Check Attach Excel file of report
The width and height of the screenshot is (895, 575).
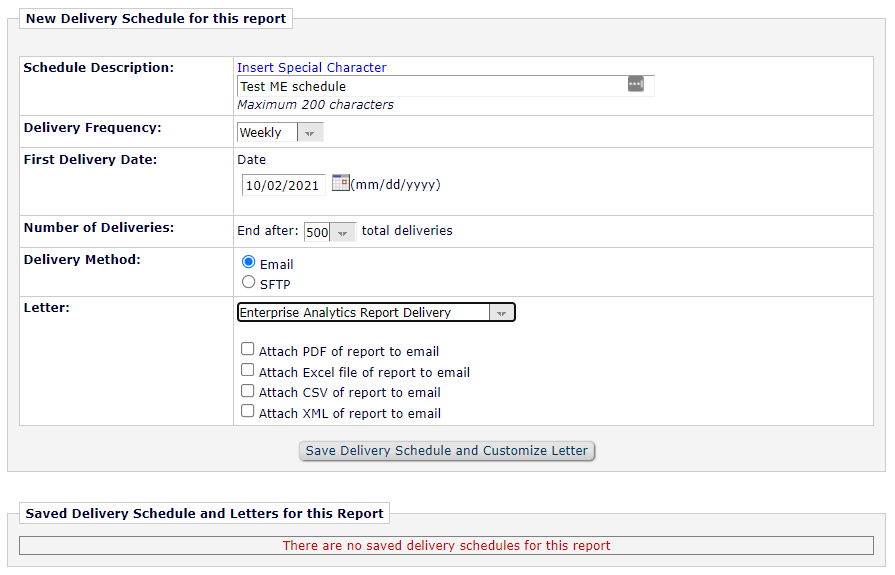248,370
